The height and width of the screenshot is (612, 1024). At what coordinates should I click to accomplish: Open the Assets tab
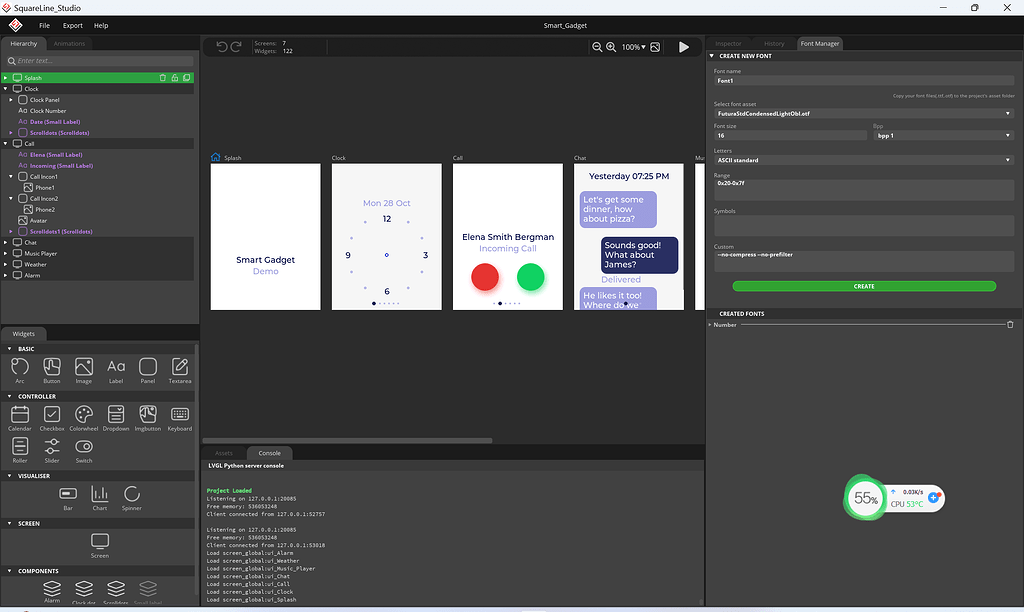click(224, 453)
